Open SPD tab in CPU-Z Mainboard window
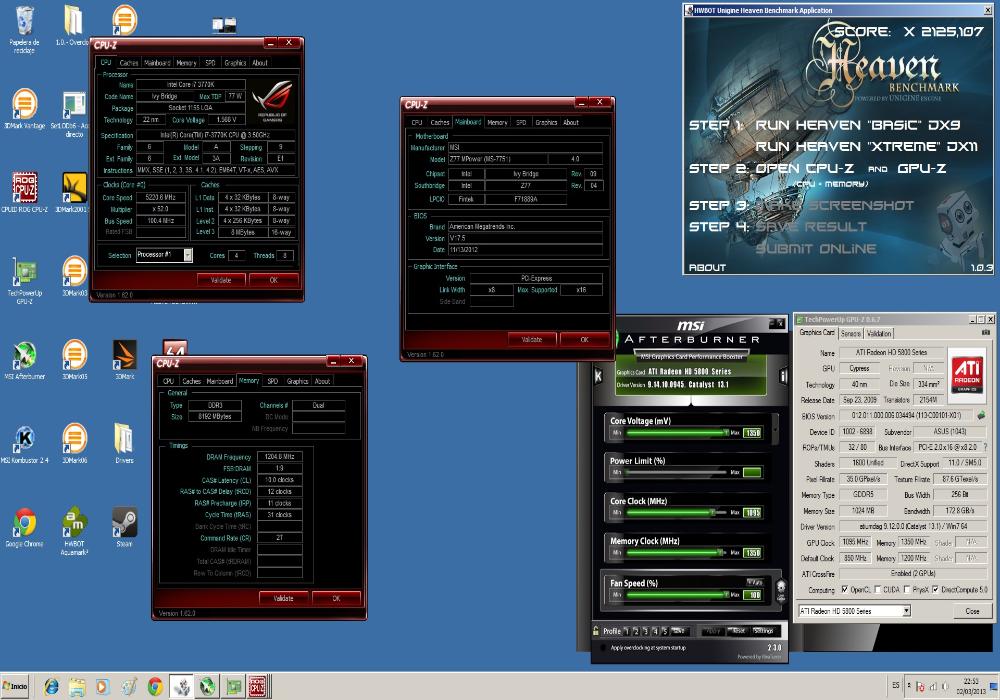Screen dimensions: 1000x700 point(521,122)
